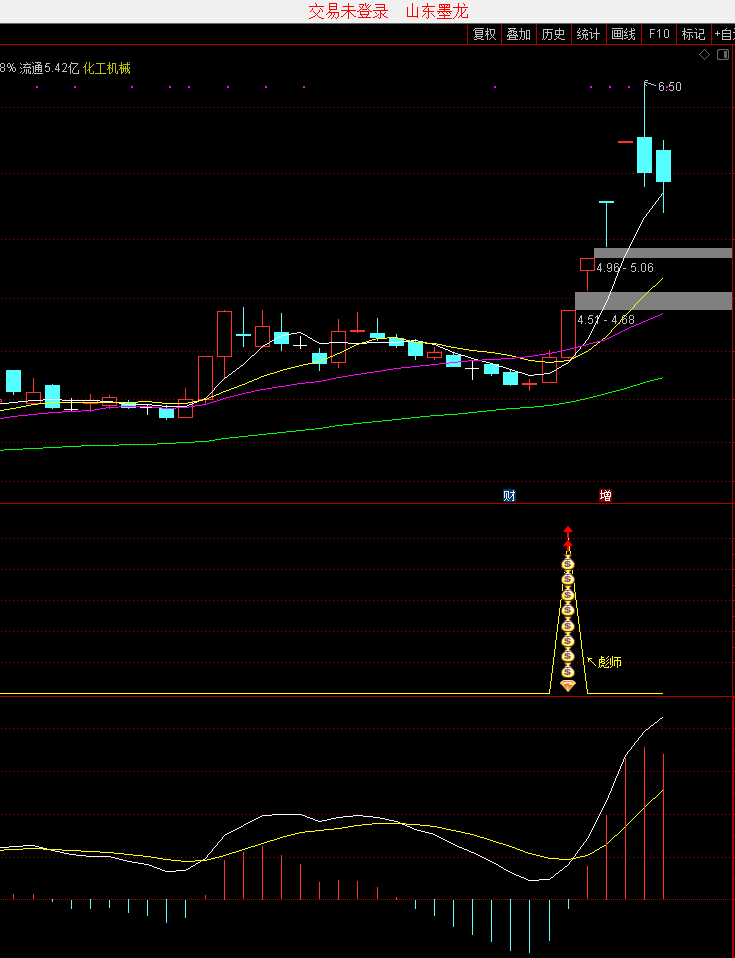735x958 pixels.
Task: Open the 统计 statistics option
Action: (x=589, y=34)
